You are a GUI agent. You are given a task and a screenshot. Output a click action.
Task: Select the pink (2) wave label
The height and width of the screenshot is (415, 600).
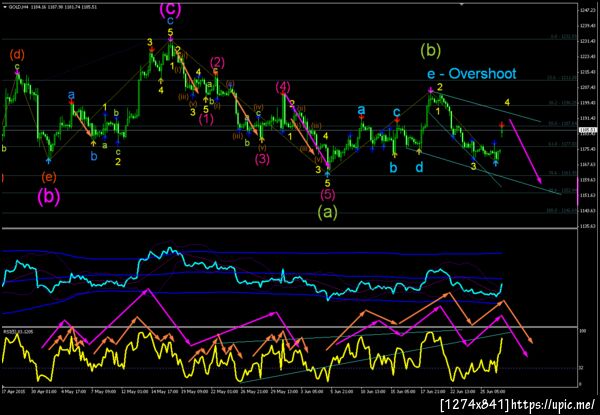[x=217, y=62]
